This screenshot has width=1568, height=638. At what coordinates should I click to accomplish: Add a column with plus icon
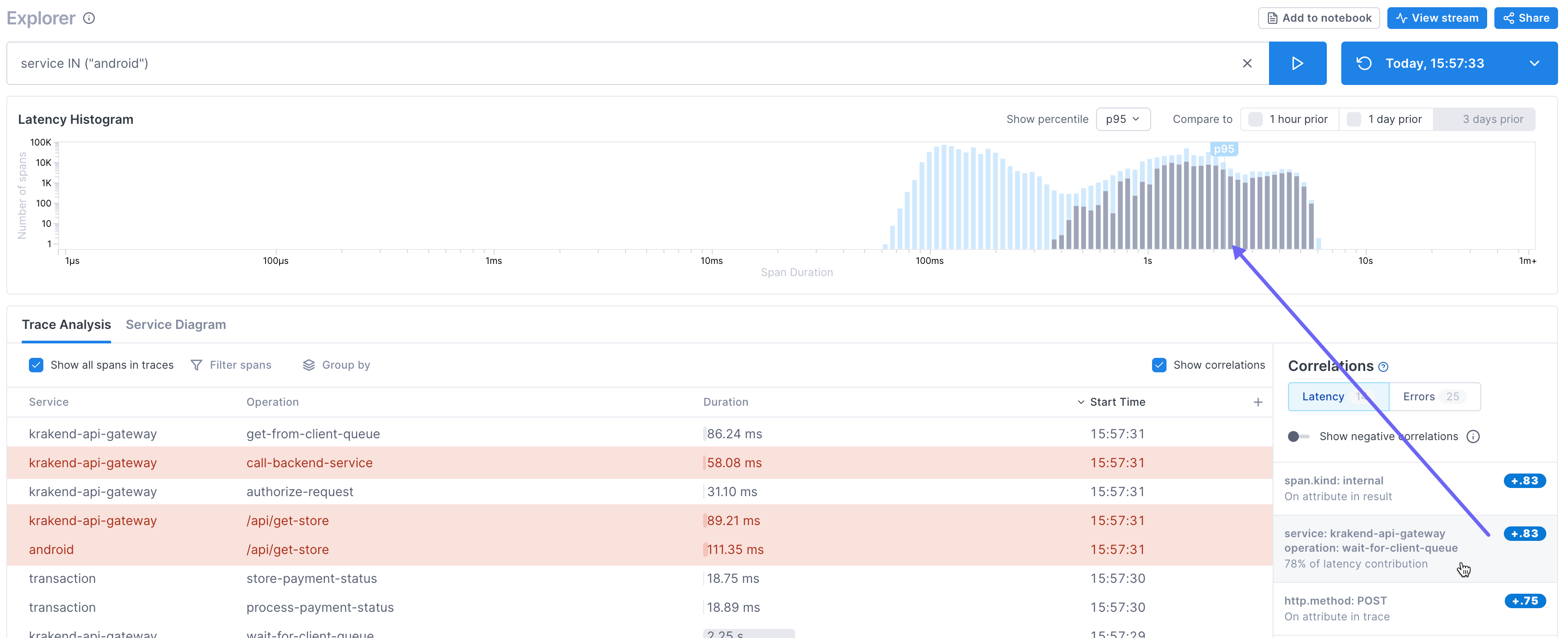point(1258,402)
